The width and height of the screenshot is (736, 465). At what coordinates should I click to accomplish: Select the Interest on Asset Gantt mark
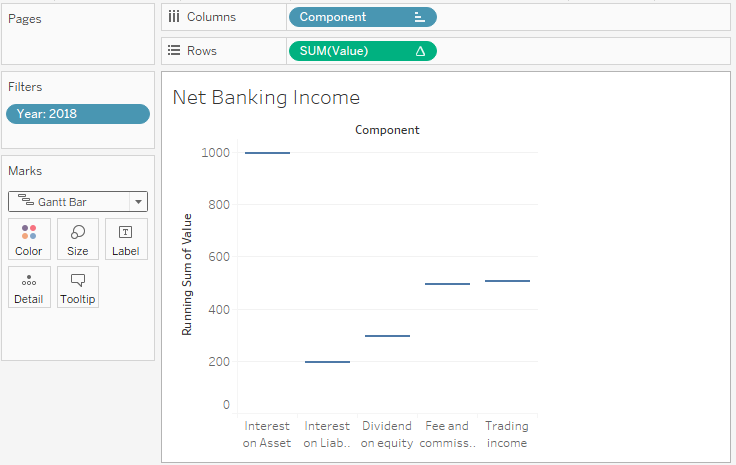pos(268,153)
